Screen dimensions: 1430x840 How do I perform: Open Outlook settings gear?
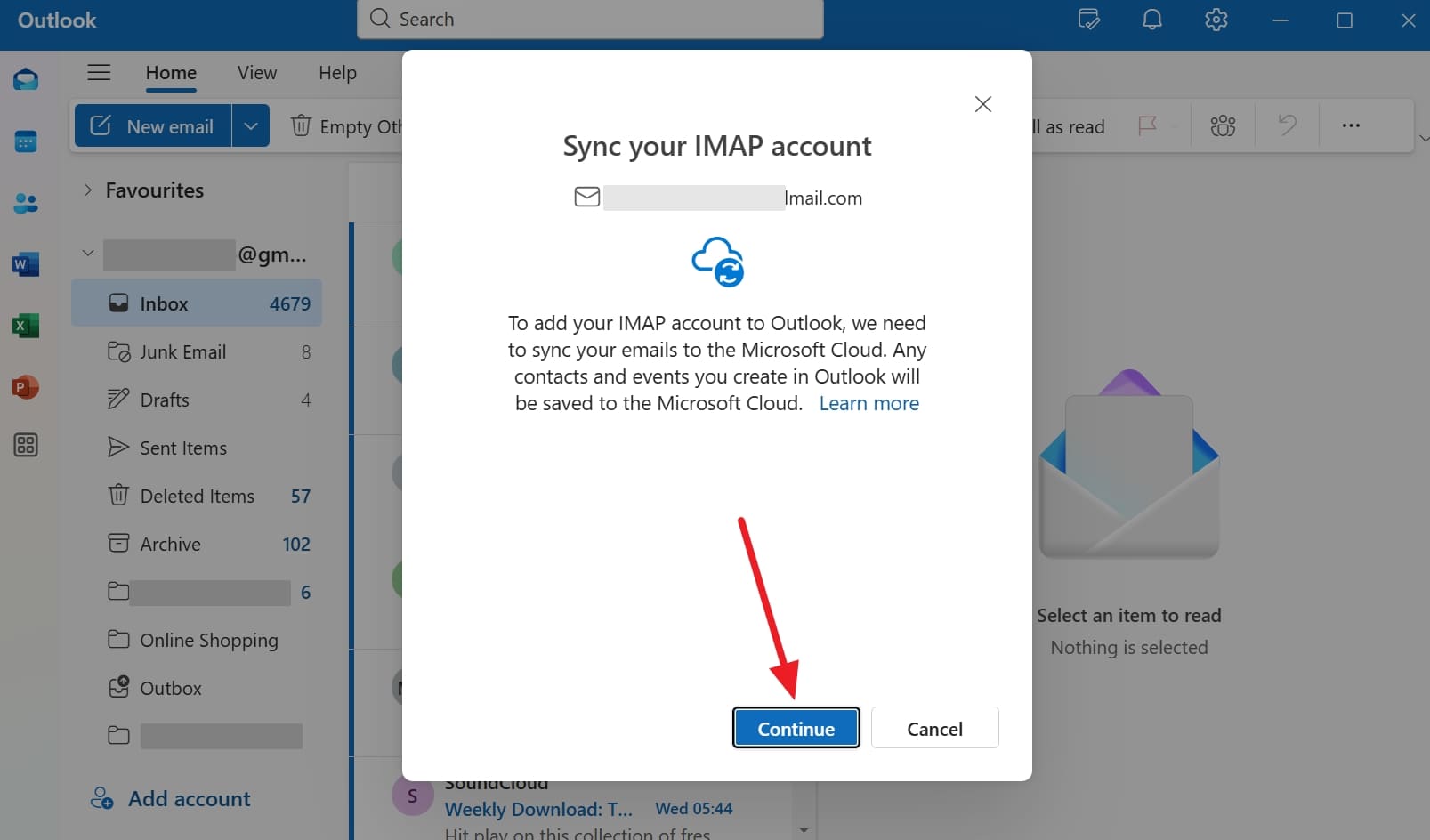(1216, 20)
